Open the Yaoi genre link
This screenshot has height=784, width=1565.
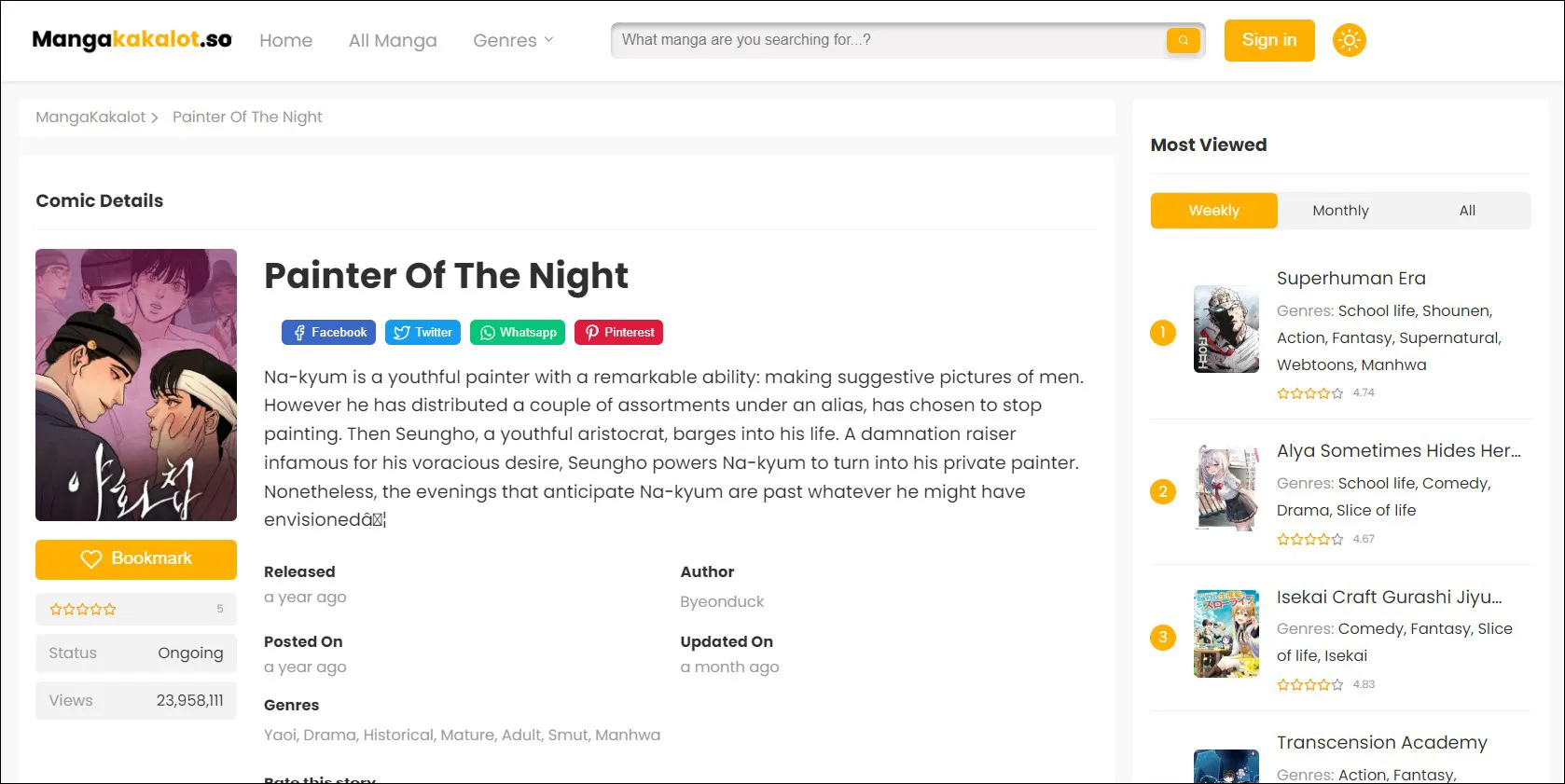(280, 735)
